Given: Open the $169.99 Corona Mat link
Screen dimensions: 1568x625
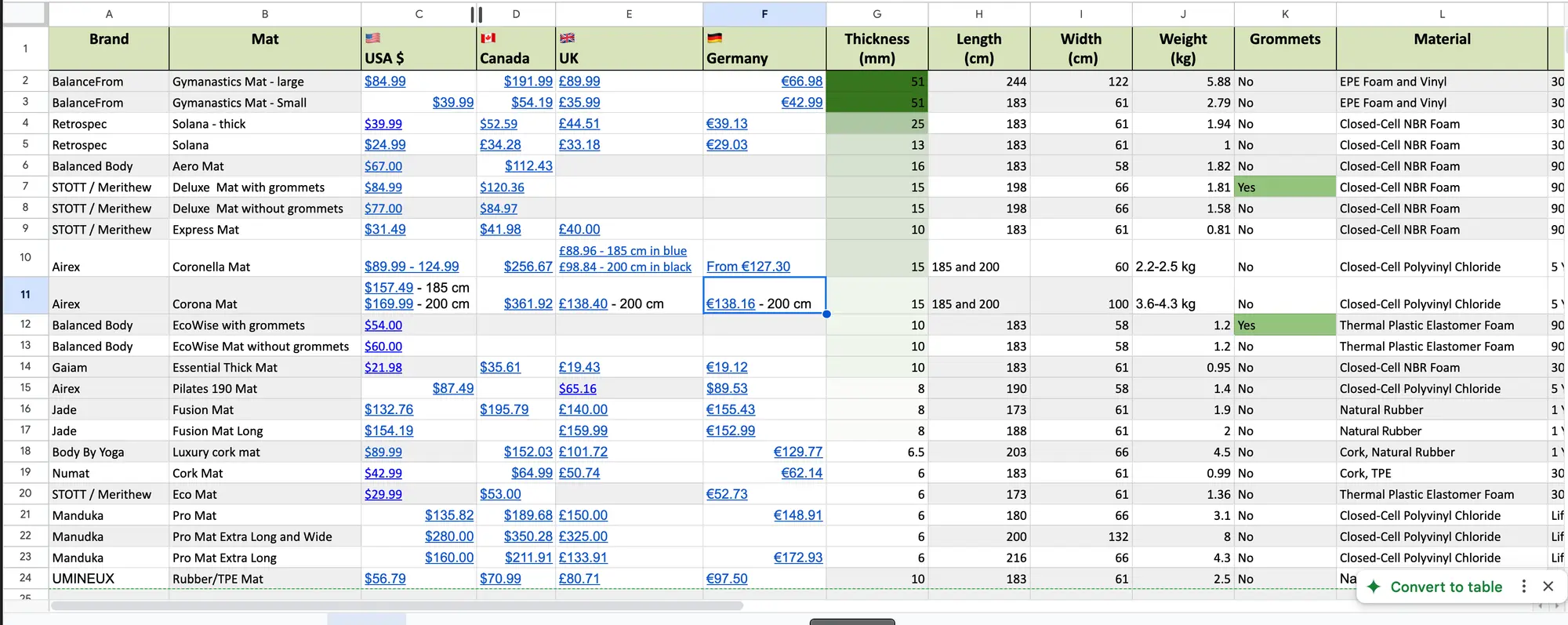Looking at the screenshot, I should [x=389, y=303].
